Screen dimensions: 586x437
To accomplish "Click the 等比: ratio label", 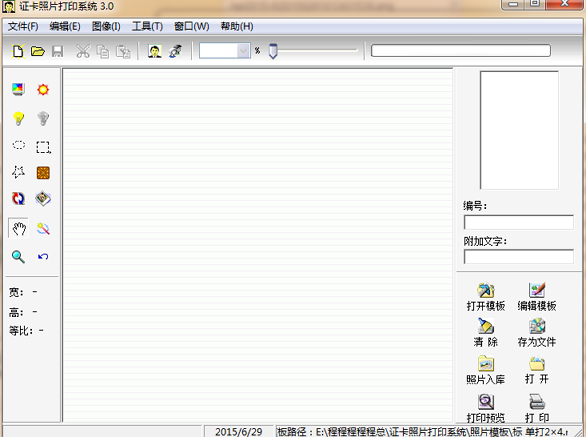I will tap(21, 331).
